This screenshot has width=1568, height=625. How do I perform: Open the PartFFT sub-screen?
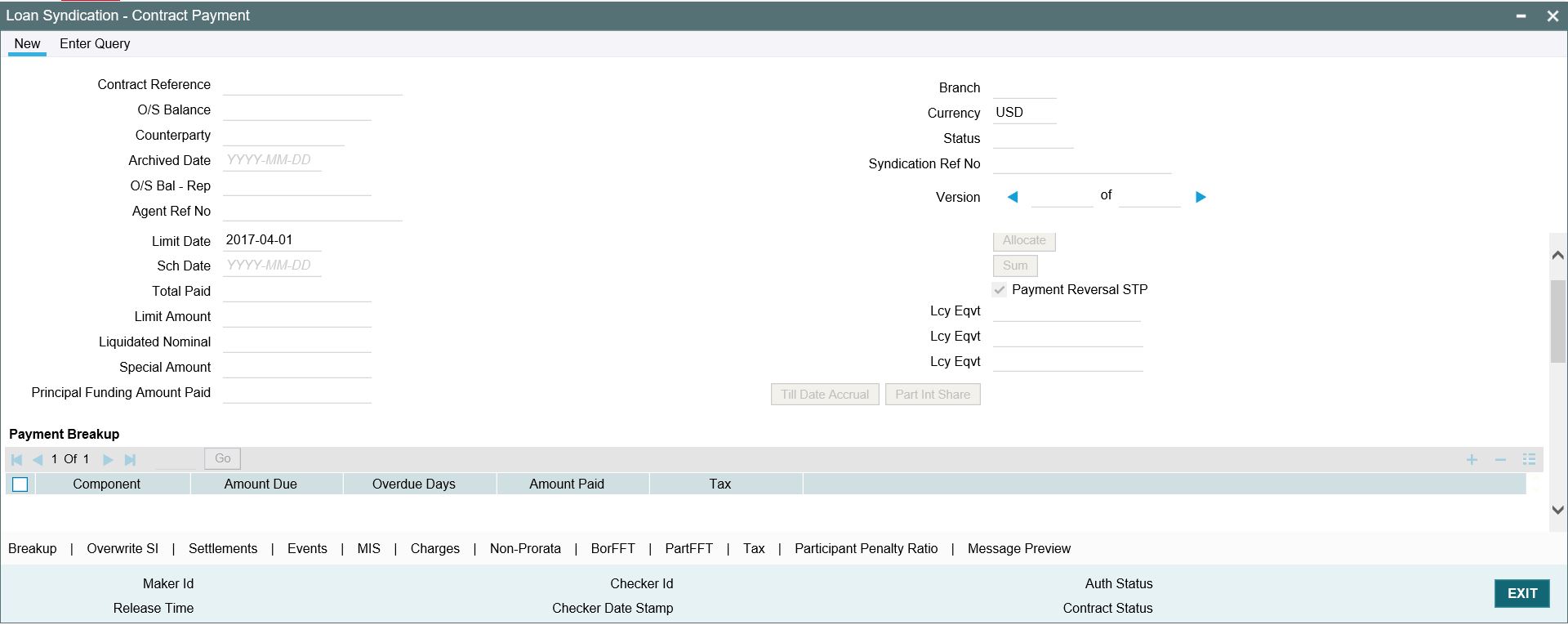click(688, 549)
